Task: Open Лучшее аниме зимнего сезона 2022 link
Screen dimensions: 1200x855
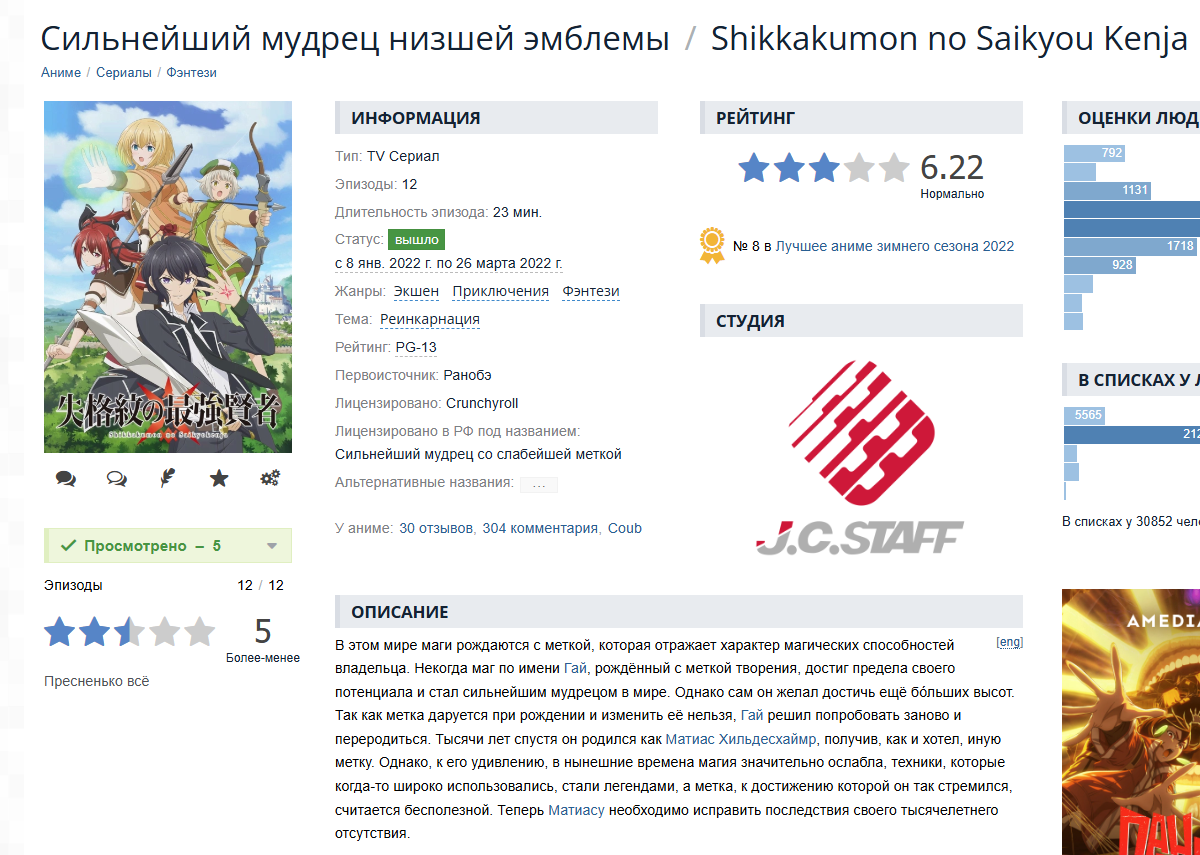Action: point(895,246)
